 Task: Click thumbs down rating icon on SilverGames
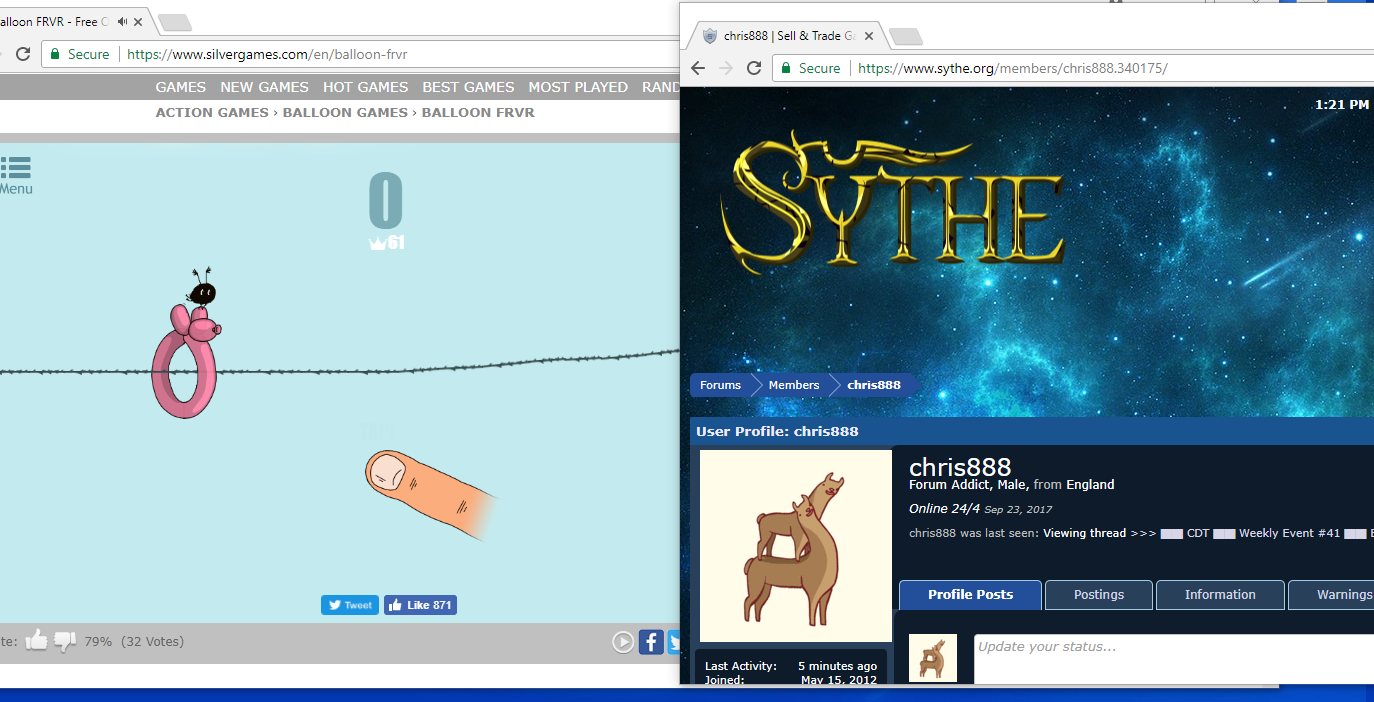coord(65,642)
